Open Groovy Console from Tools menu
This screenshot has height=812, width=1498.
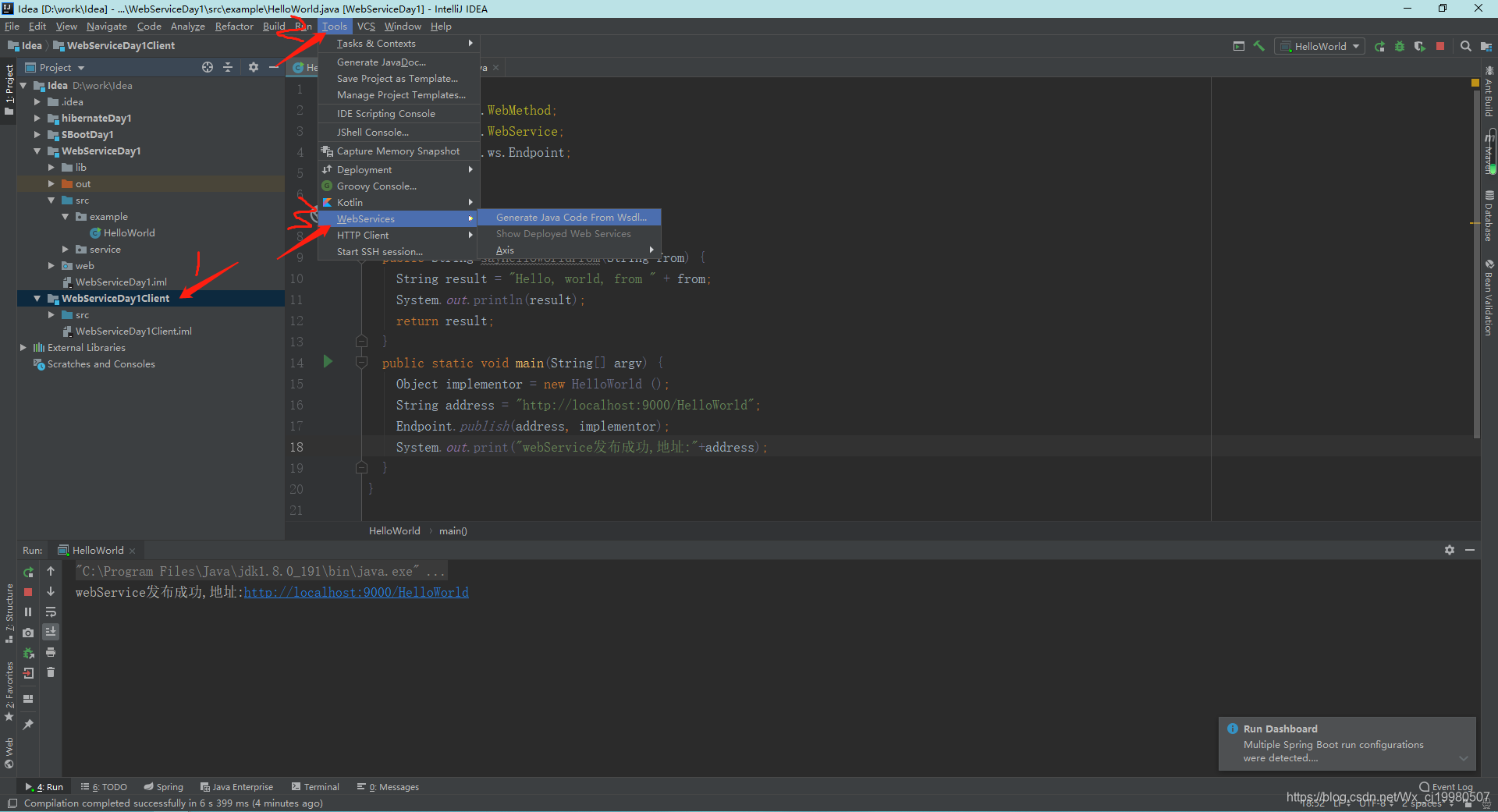[x=399, y=186]
